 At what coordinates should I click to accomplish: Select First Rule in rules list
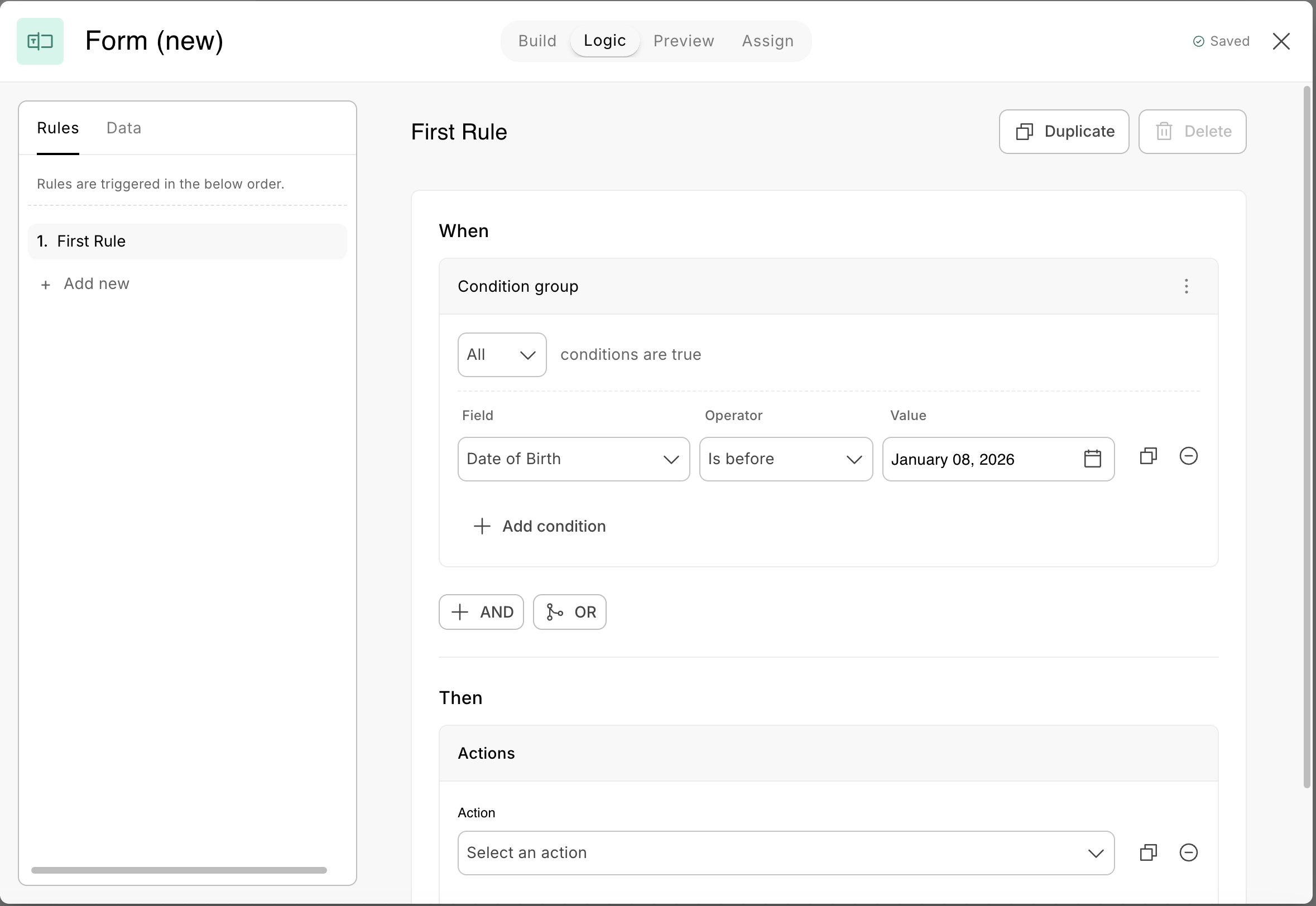click(x=187, y=241)
